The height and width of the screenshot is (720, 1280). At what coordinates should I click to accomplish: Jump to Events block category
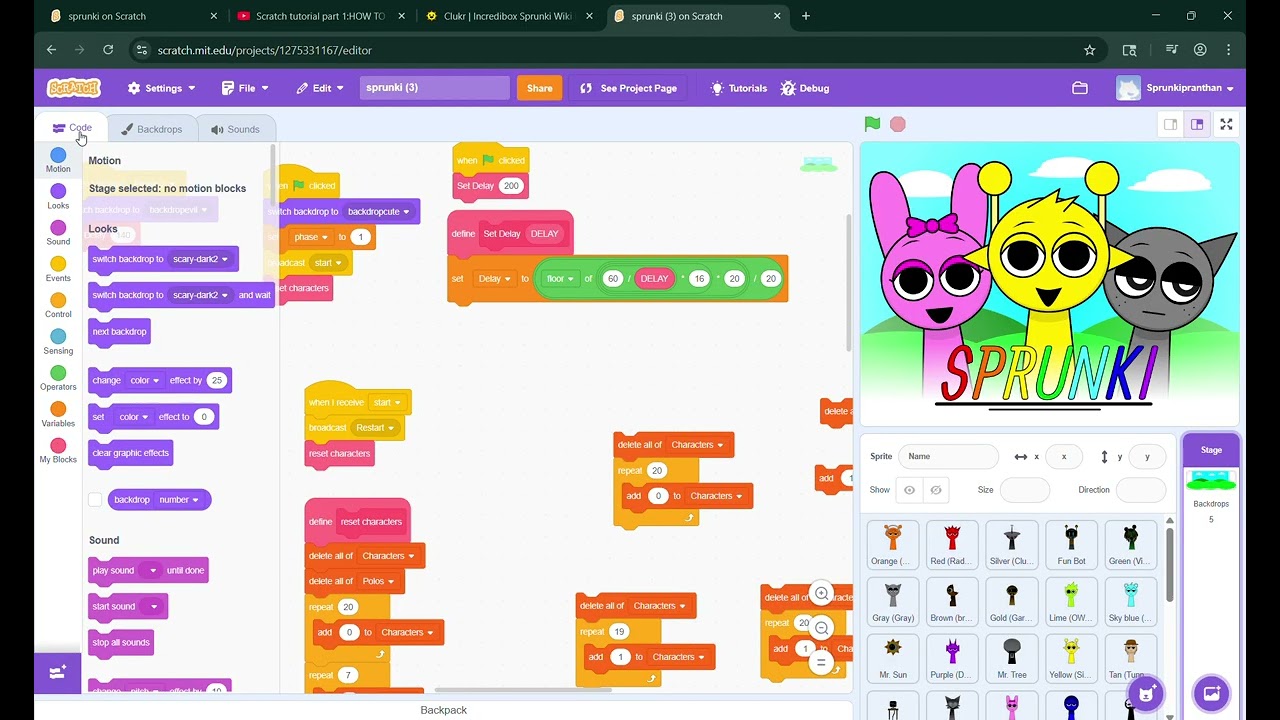tap(58, 269)
